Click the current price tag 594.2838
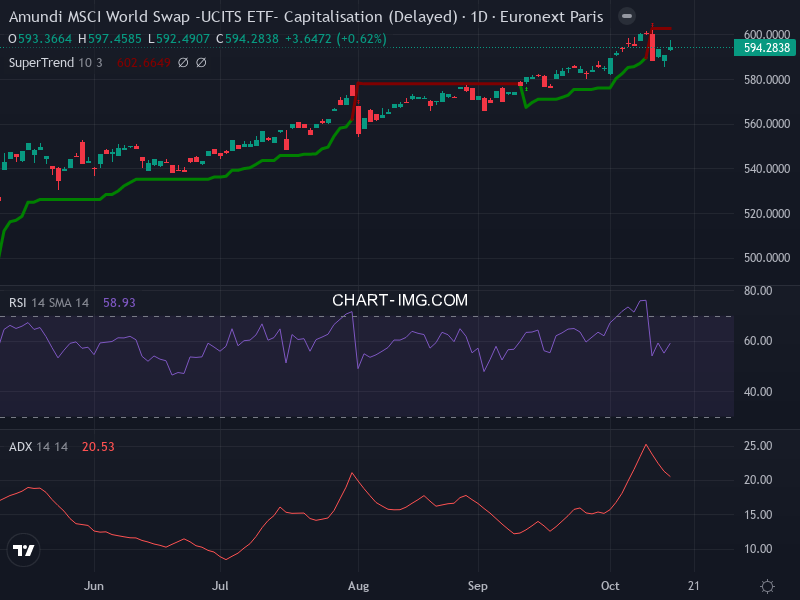The width and height of the screenshot is (800, 600). (767, 47)
